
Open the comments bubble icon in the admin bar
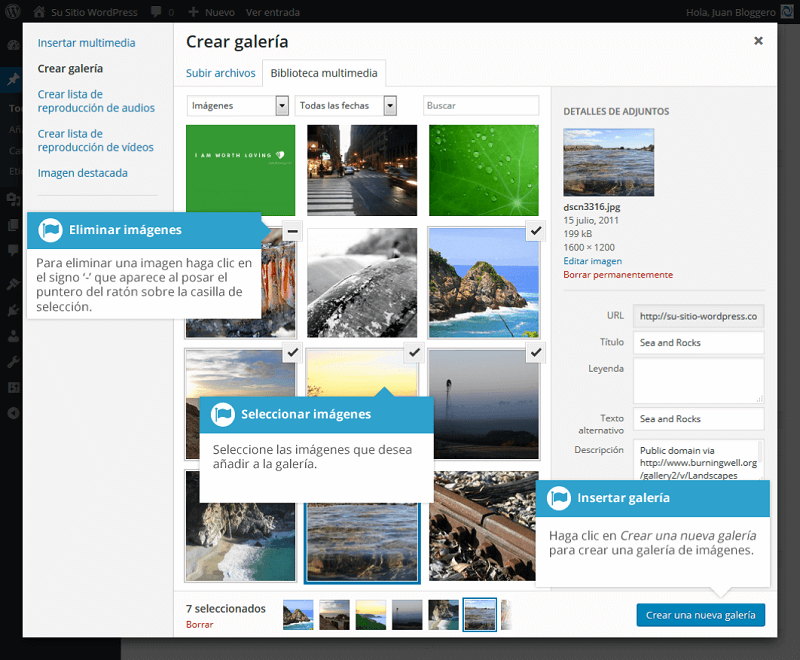coord(156,12)
